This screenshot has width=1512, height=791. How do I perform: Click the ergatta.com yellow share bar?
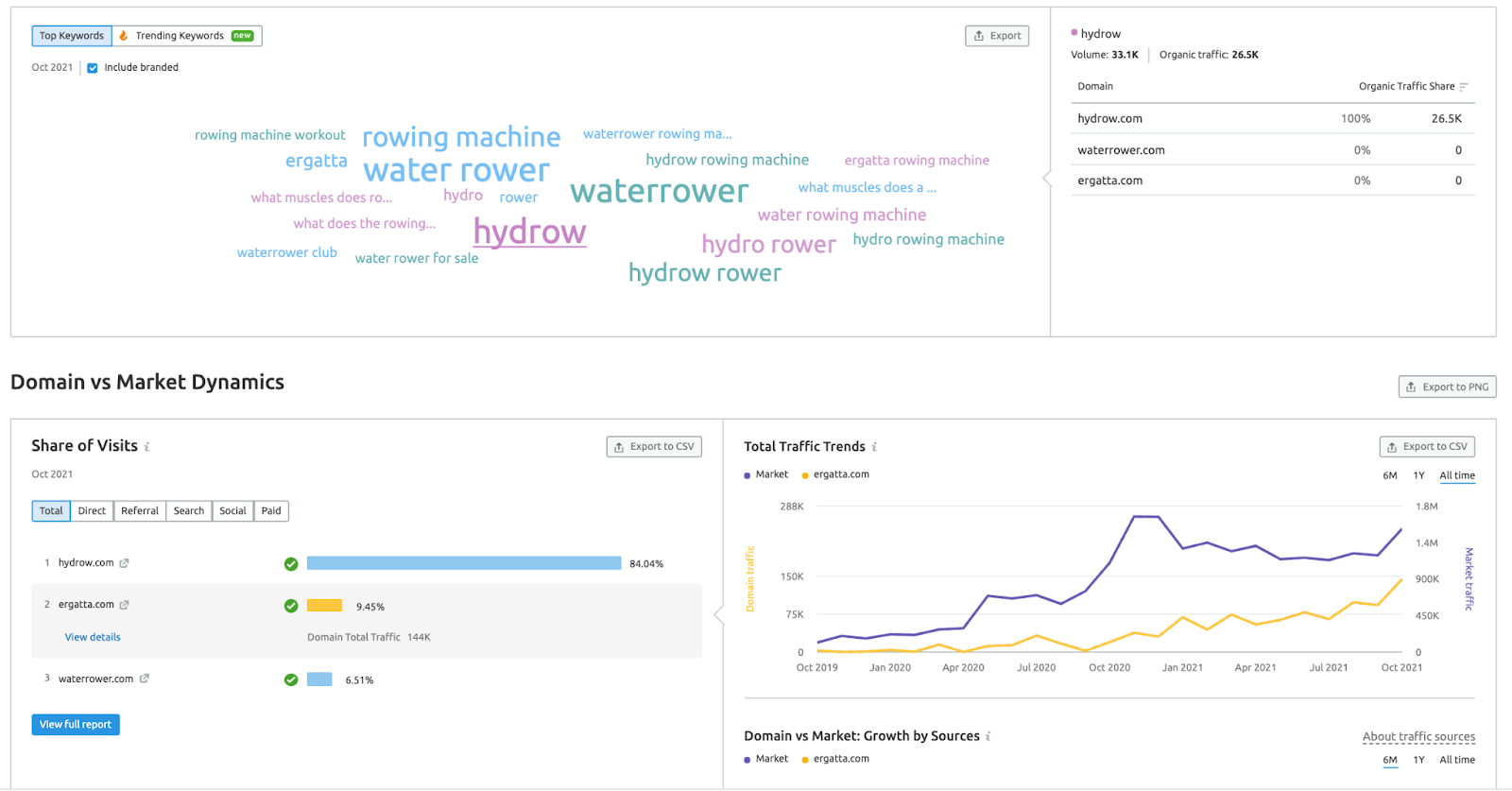pos(324,606)
